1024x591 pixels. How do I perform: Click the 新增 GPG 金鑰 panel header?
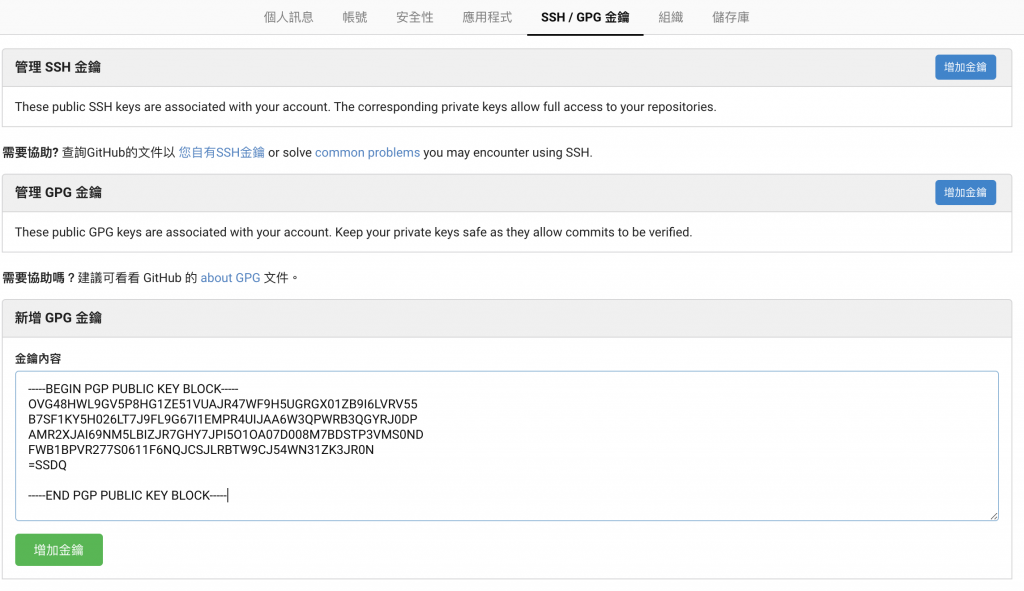point(59,317)
